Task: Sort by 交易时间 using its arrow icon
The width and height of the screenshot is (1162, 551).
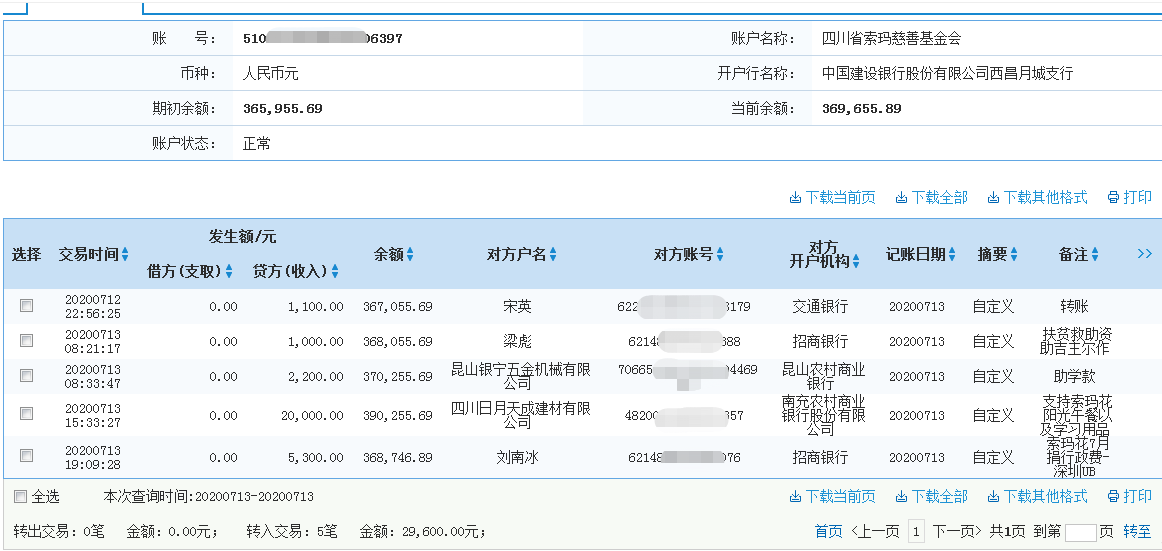Action: tap(125, 256)
